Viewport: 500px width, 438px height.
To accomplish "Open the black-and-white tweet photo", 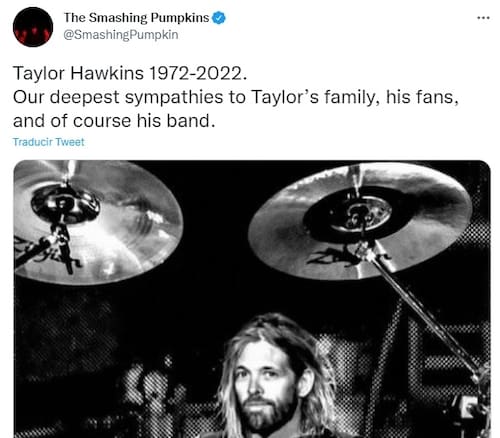I will 252,299.
